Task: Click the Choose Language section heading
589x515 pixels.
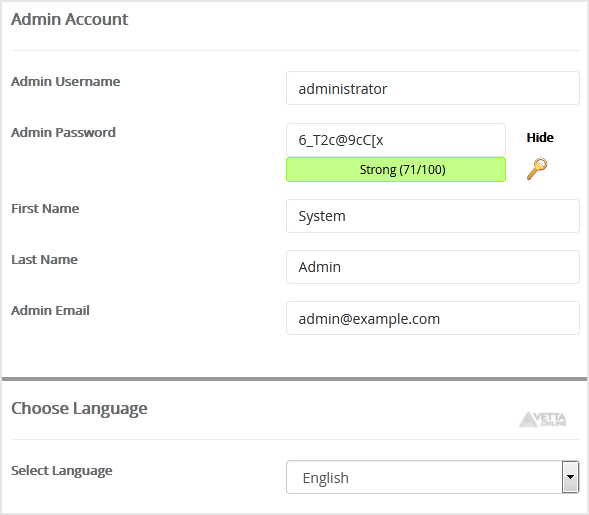Action: (79, 409)
